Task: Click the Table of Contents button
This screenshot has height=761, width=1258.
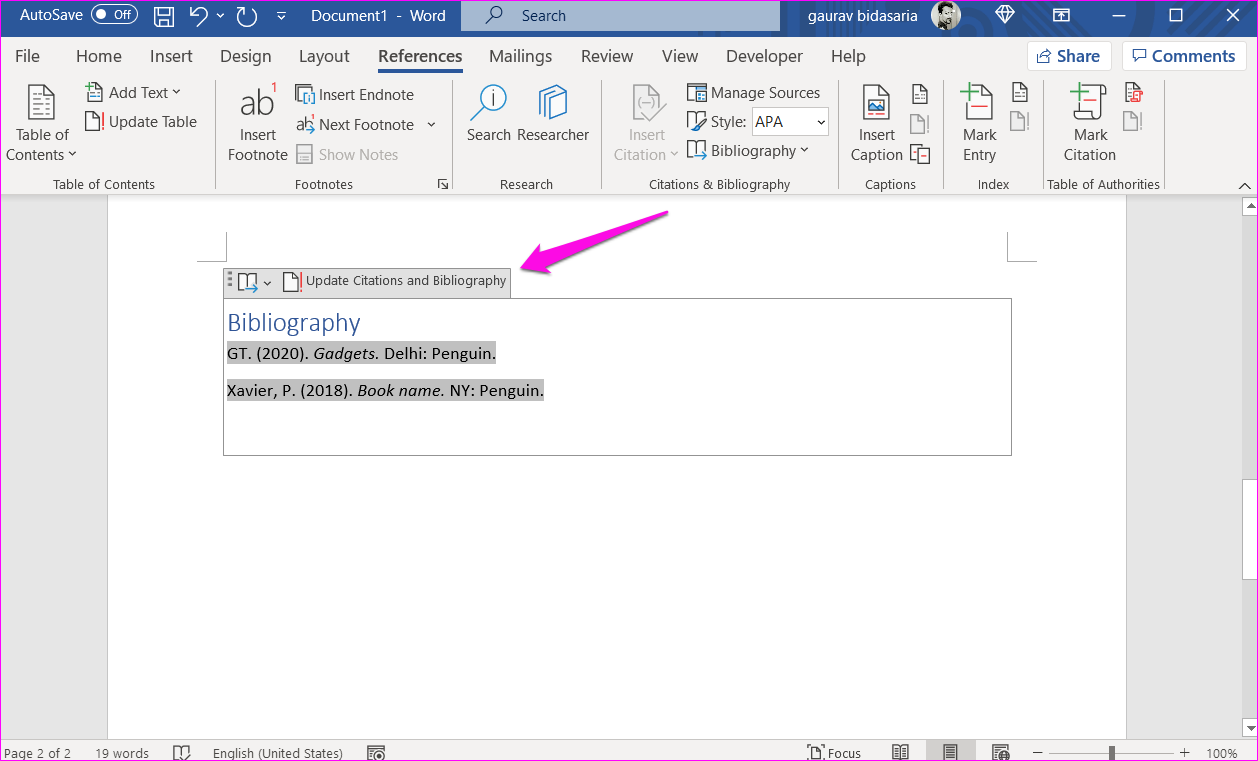Action: click(41, 124)
